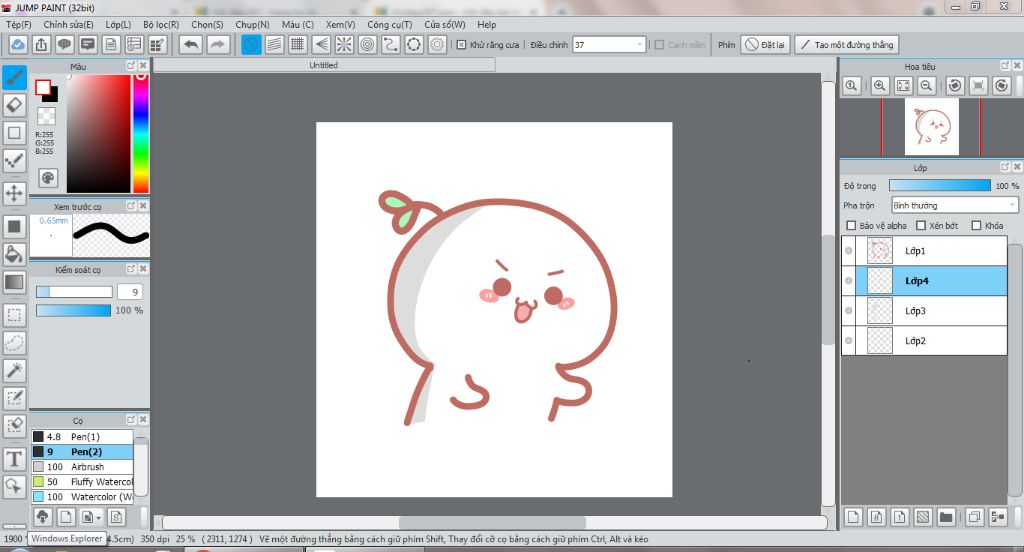1024x552 pixels.
Task: Select the Brush tool in left toolbar
Action: (x=14, y=77)
